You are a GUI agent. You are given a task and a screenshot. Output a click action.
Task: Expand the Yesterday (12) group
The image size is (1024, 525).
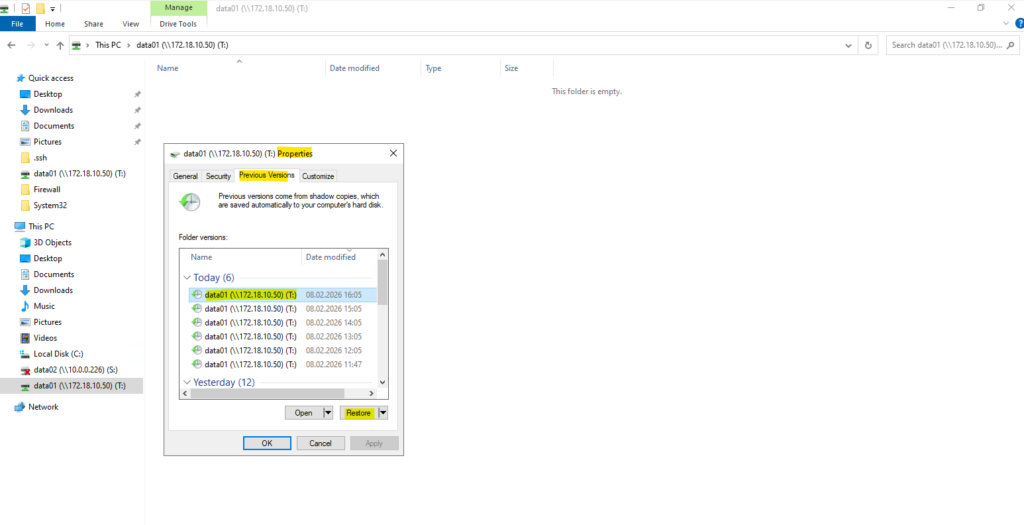(x=187, y=382)
